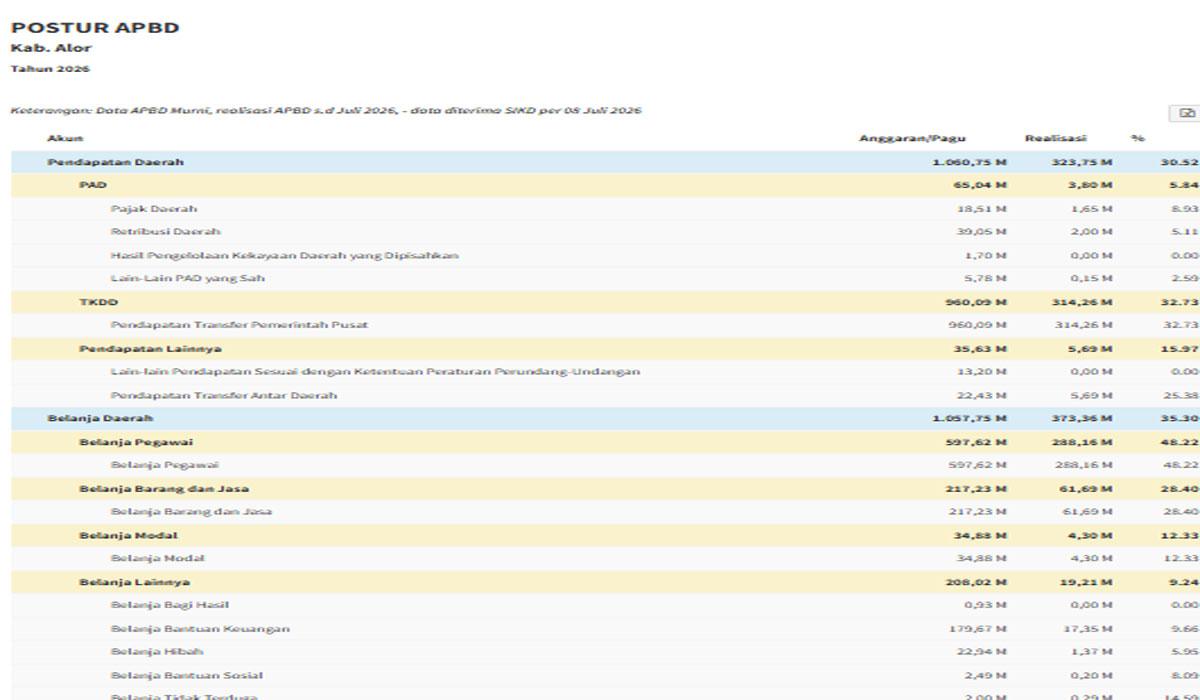
Task: Click the TKDD group row
Action: click(606, 302)
